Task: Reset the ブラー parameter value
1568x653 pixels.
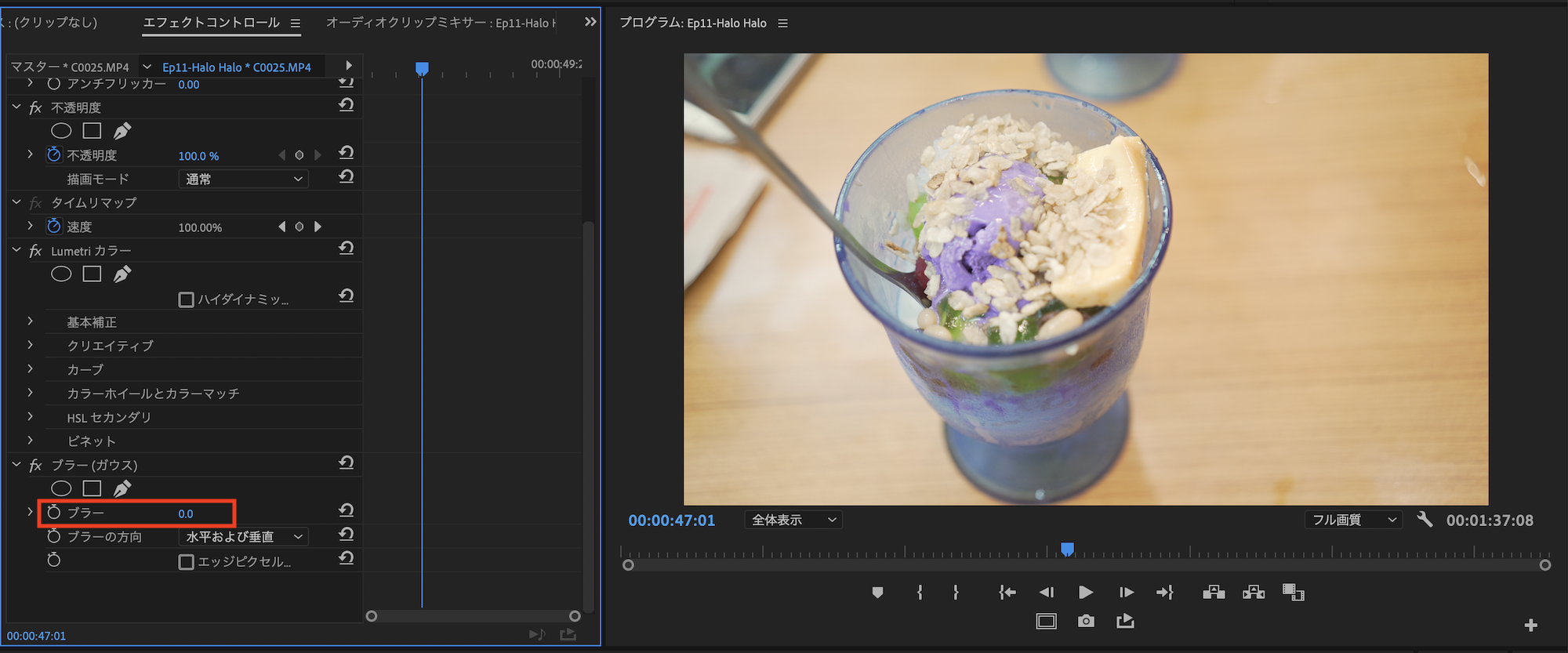Action: pos(347,510)
